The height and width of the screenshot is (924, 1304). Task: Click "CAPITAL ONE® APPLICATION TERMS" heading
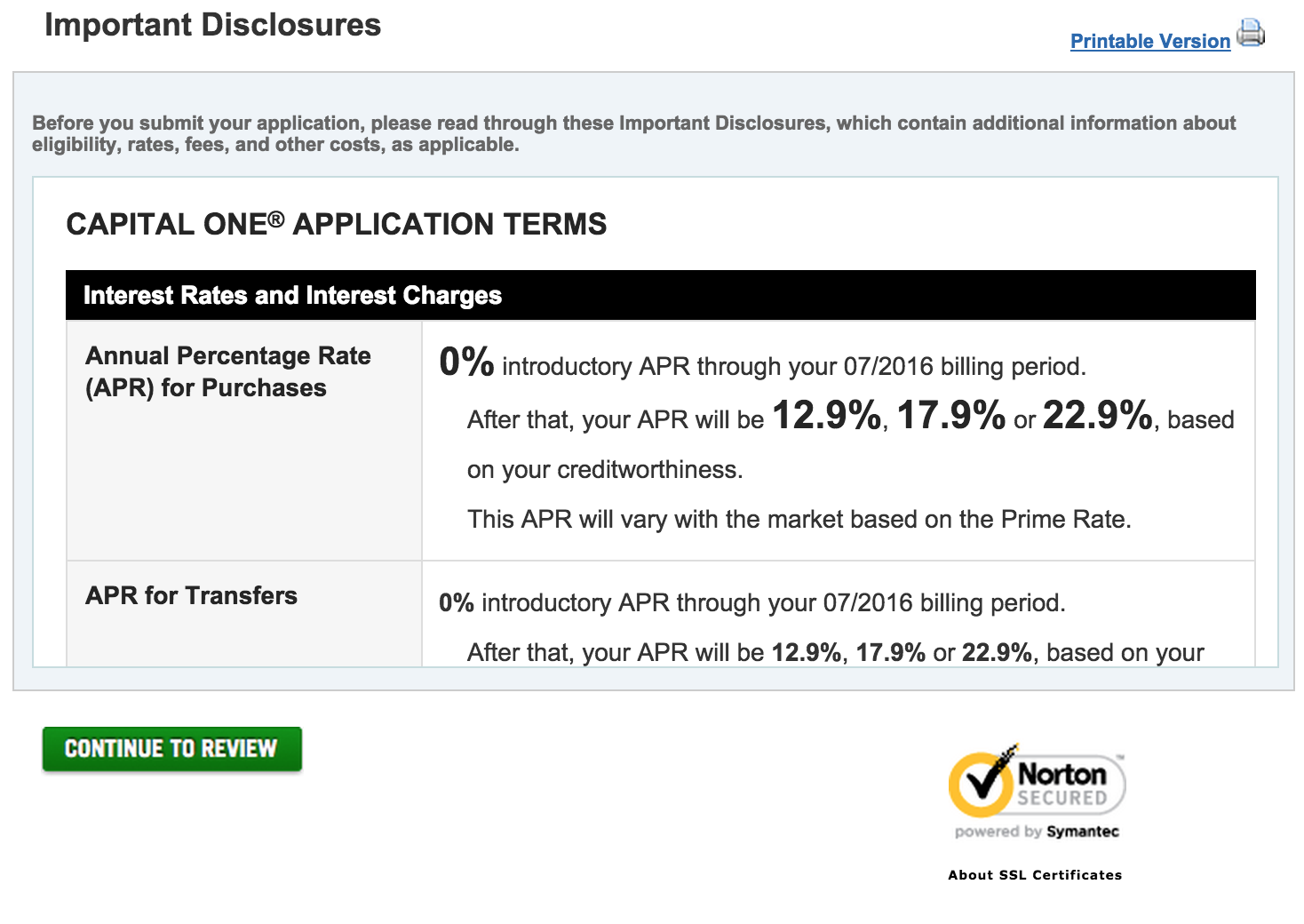pos(337,224)
